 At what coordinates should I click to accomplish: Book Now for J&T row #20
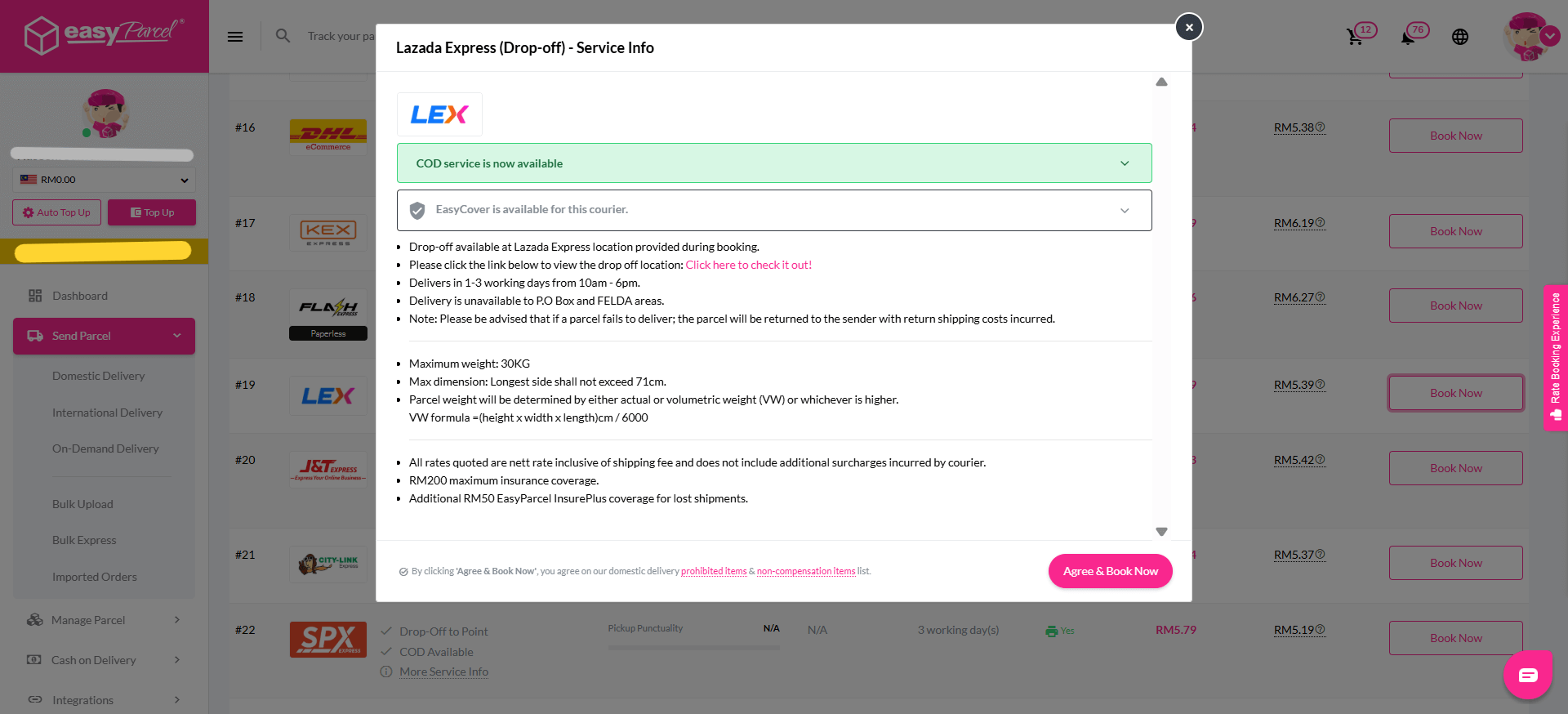click(x=1456, y=468)
